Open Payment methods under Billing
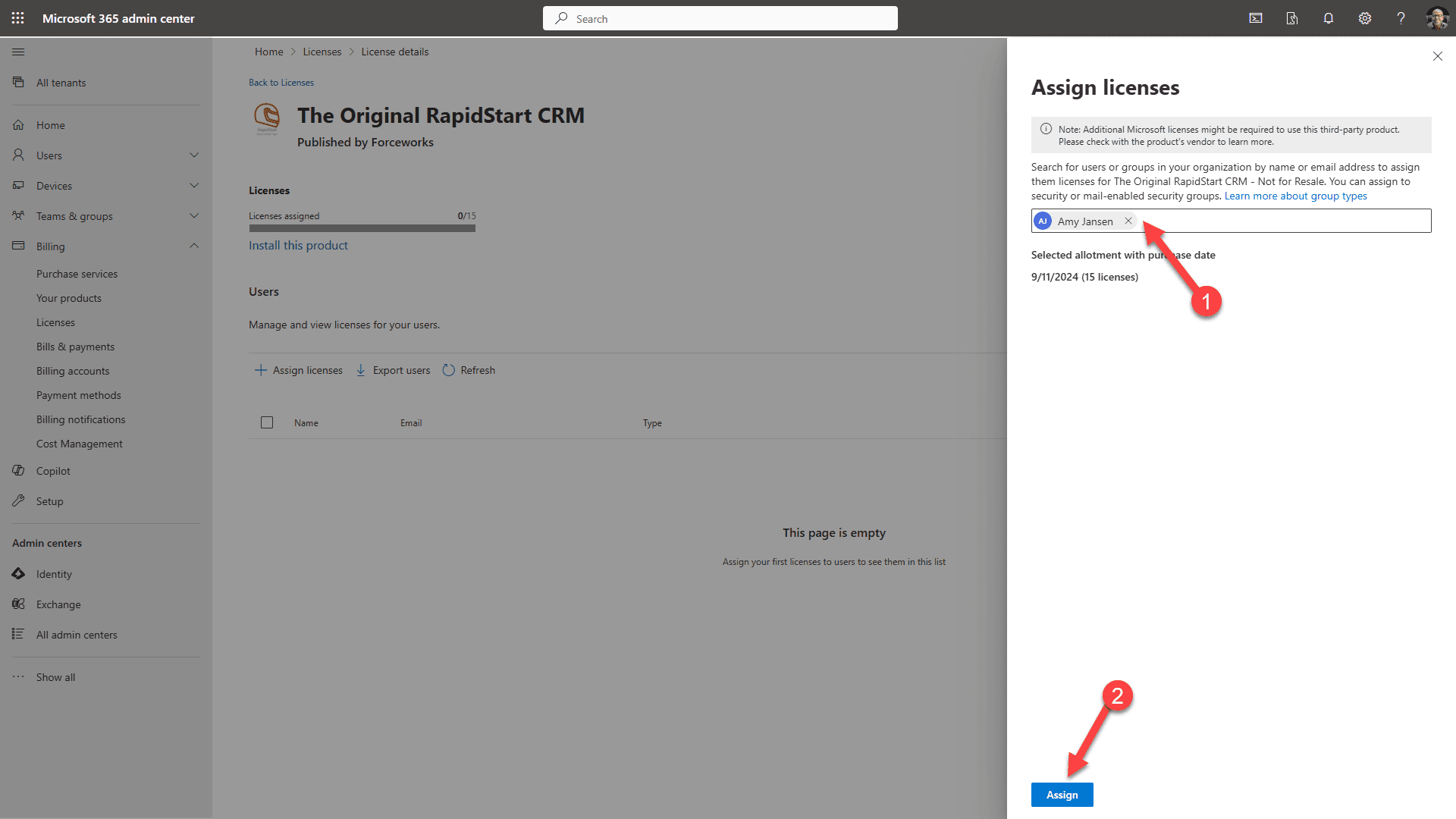This screenshot has height=819, width=1456. 78,394
